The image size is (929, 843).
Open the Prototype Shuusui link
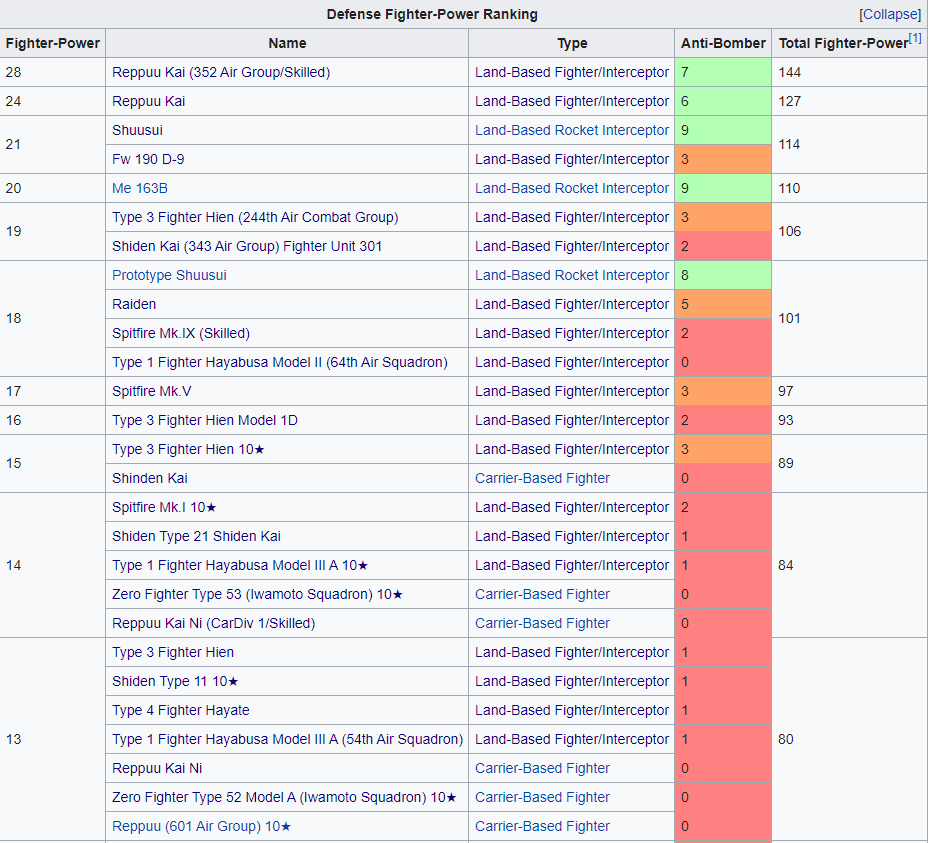click(x=169, y=275)
